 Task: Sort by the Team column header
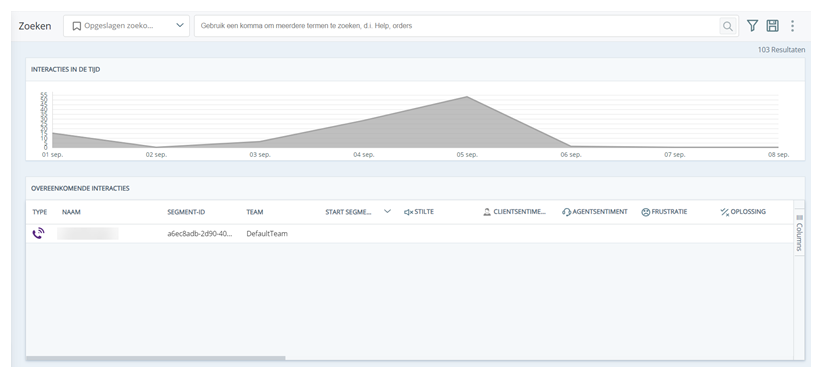click(255, 212)
